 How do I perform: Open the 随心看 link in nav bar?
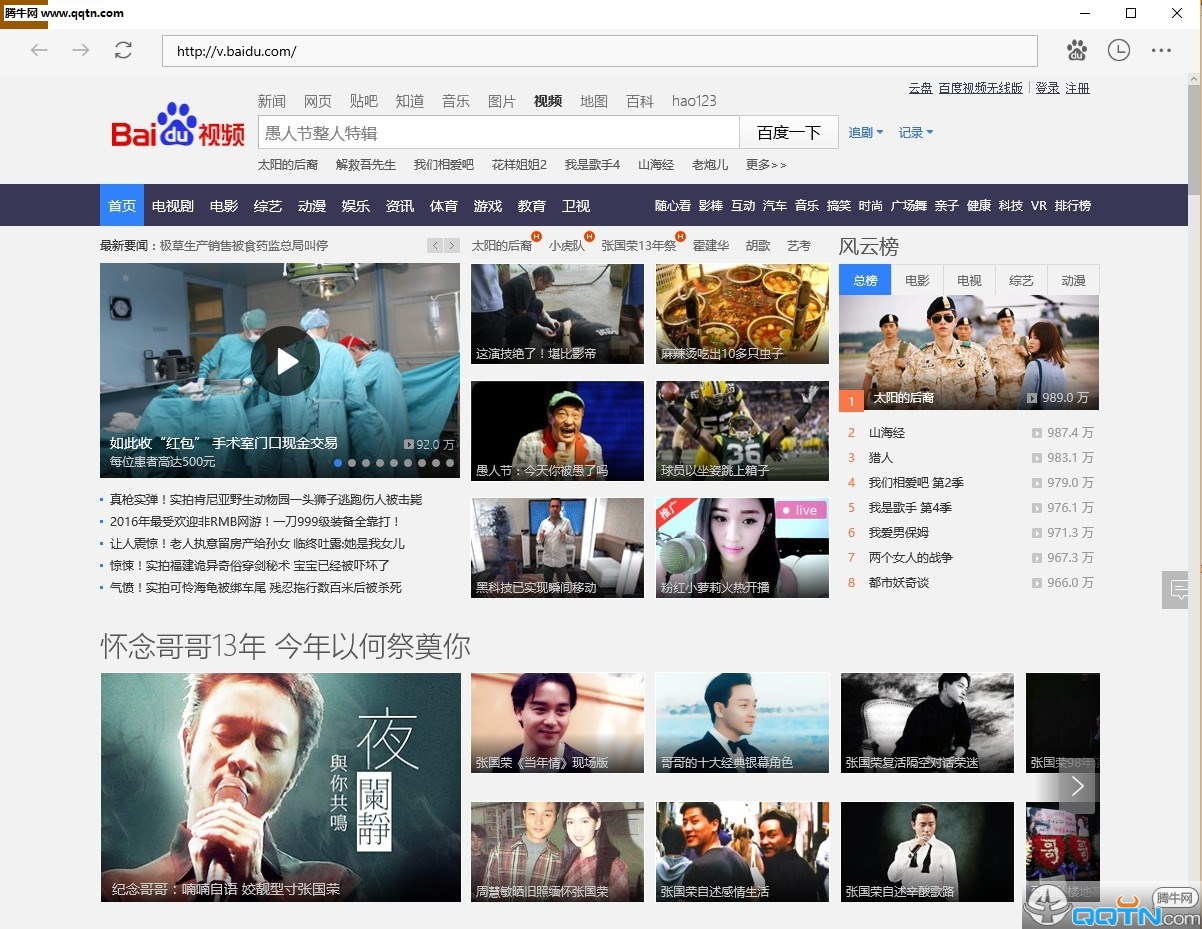tap(673, 206)
